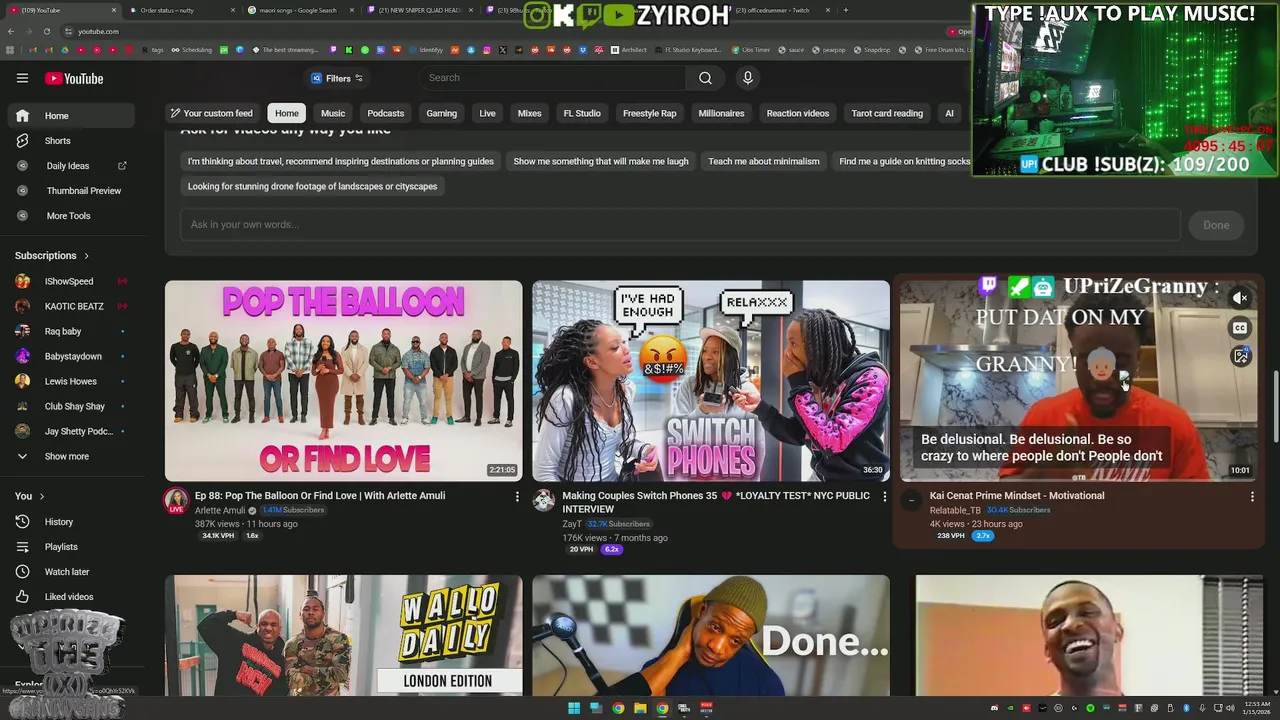Open More Tools in the sidebar

pyautogui.click(x=70, y=216)
